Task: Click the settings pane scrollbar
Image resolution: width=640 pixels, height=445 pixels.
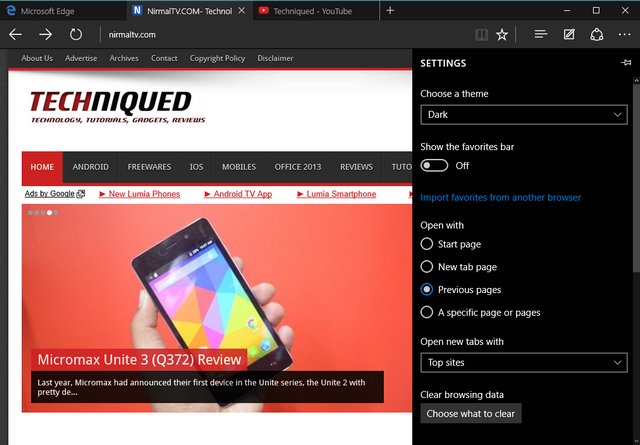Action: pyautogui.click(x=636, y=176)
